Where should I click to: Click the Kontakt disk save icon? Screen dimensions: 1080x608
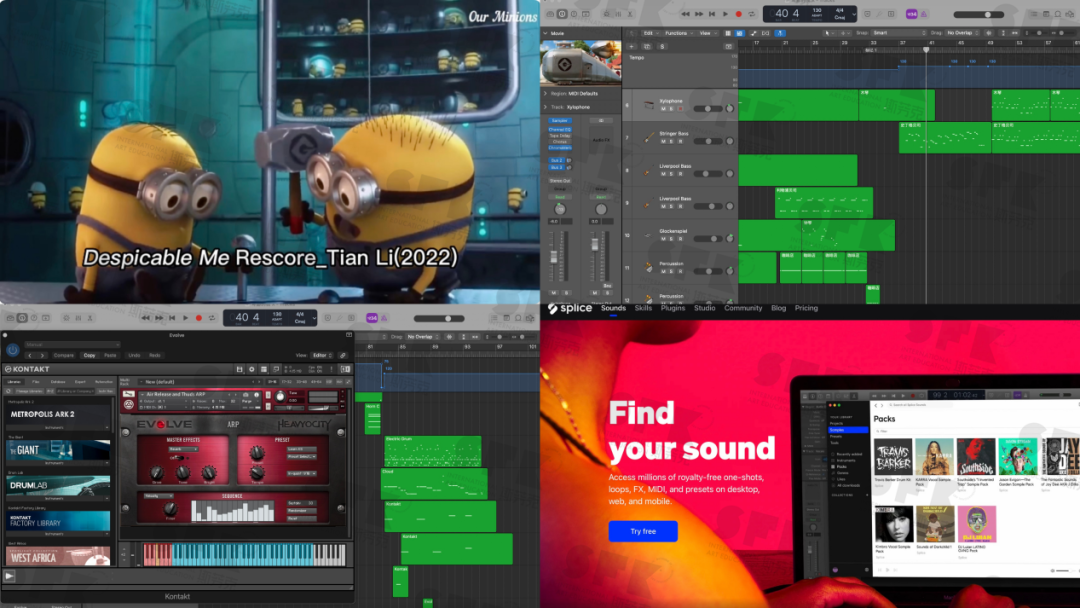(x=240, y=369)
